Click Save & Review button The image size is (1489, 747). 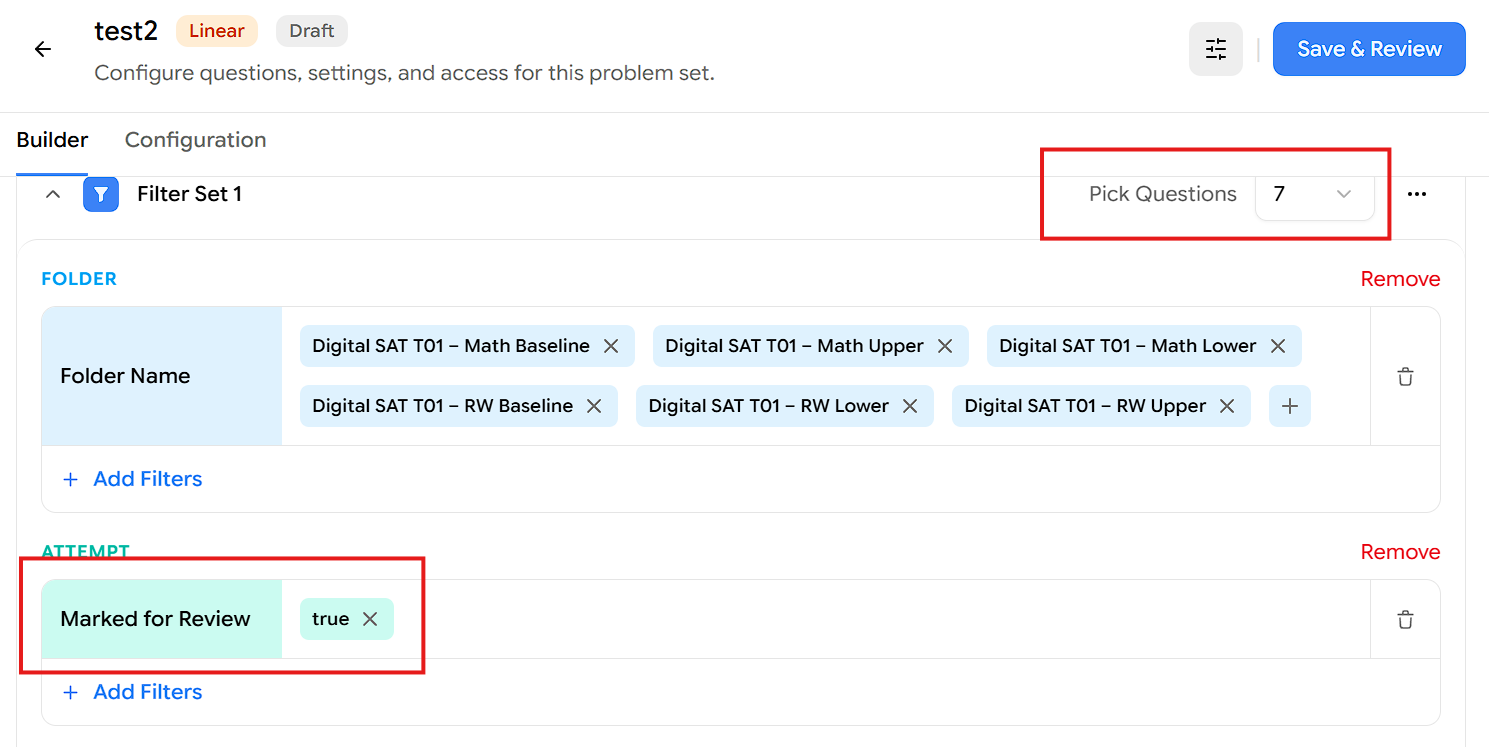pyautogui.click(x=1369, y=49)
